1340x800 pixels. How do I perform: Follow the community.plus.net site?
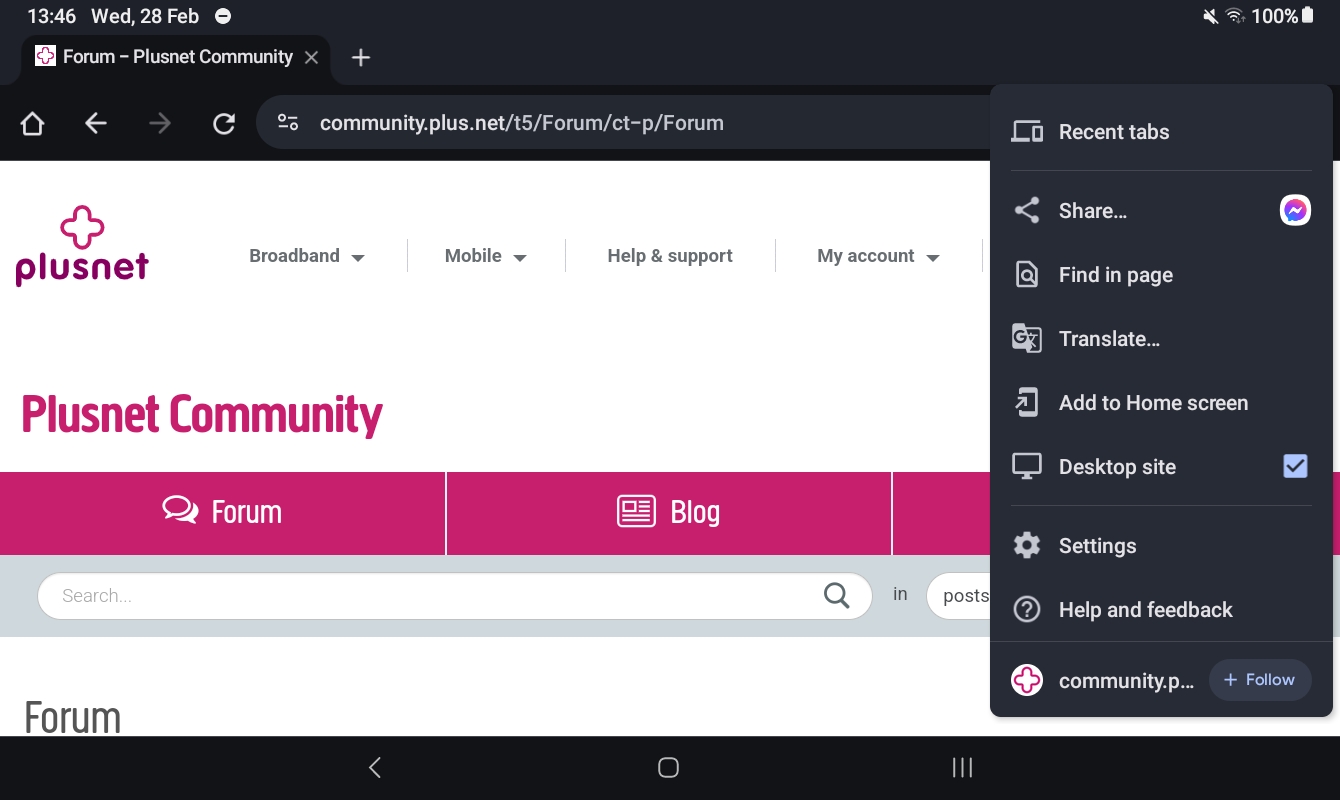coord(1260,679)
